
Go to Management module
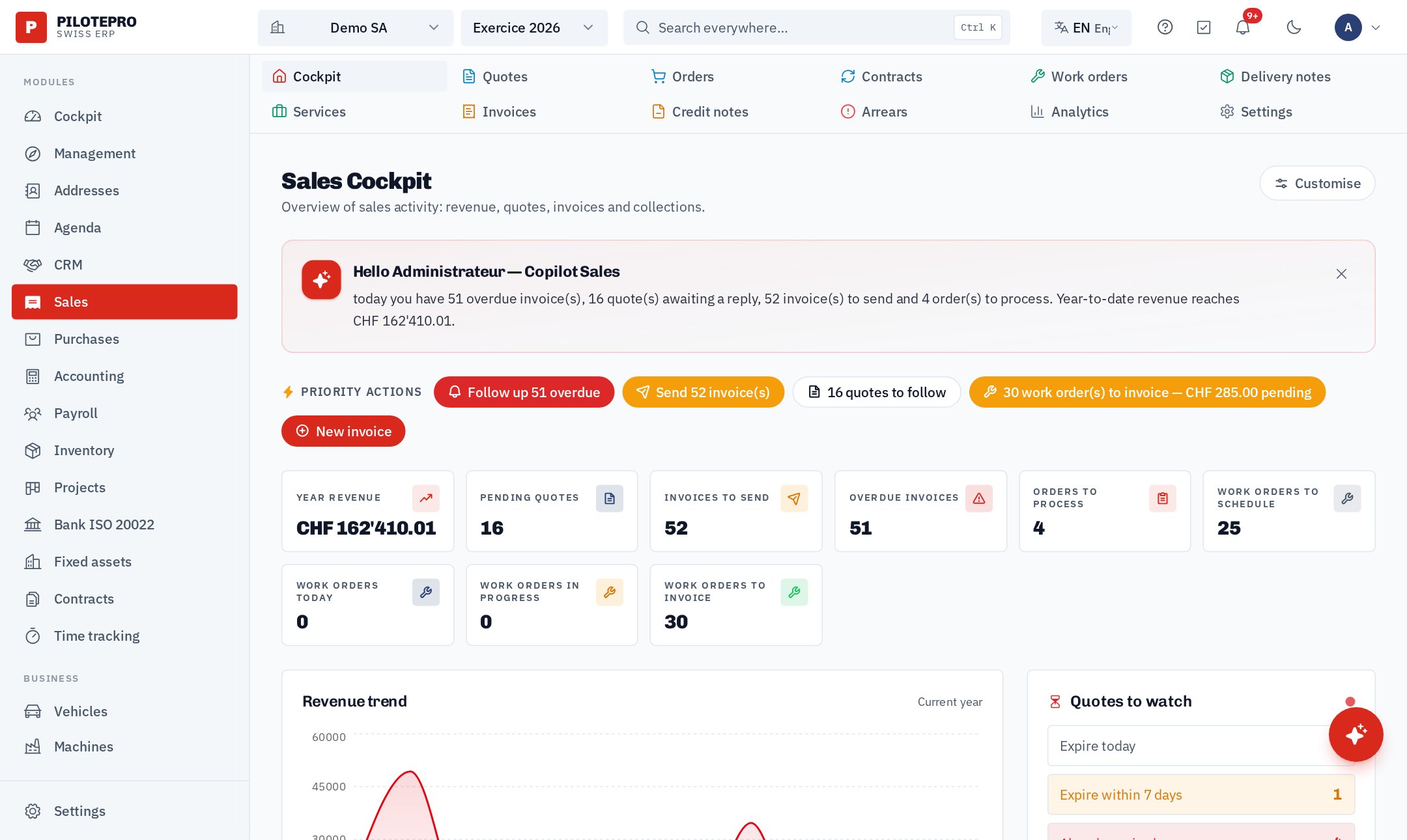pyautogui.click(x=124, y=154)
